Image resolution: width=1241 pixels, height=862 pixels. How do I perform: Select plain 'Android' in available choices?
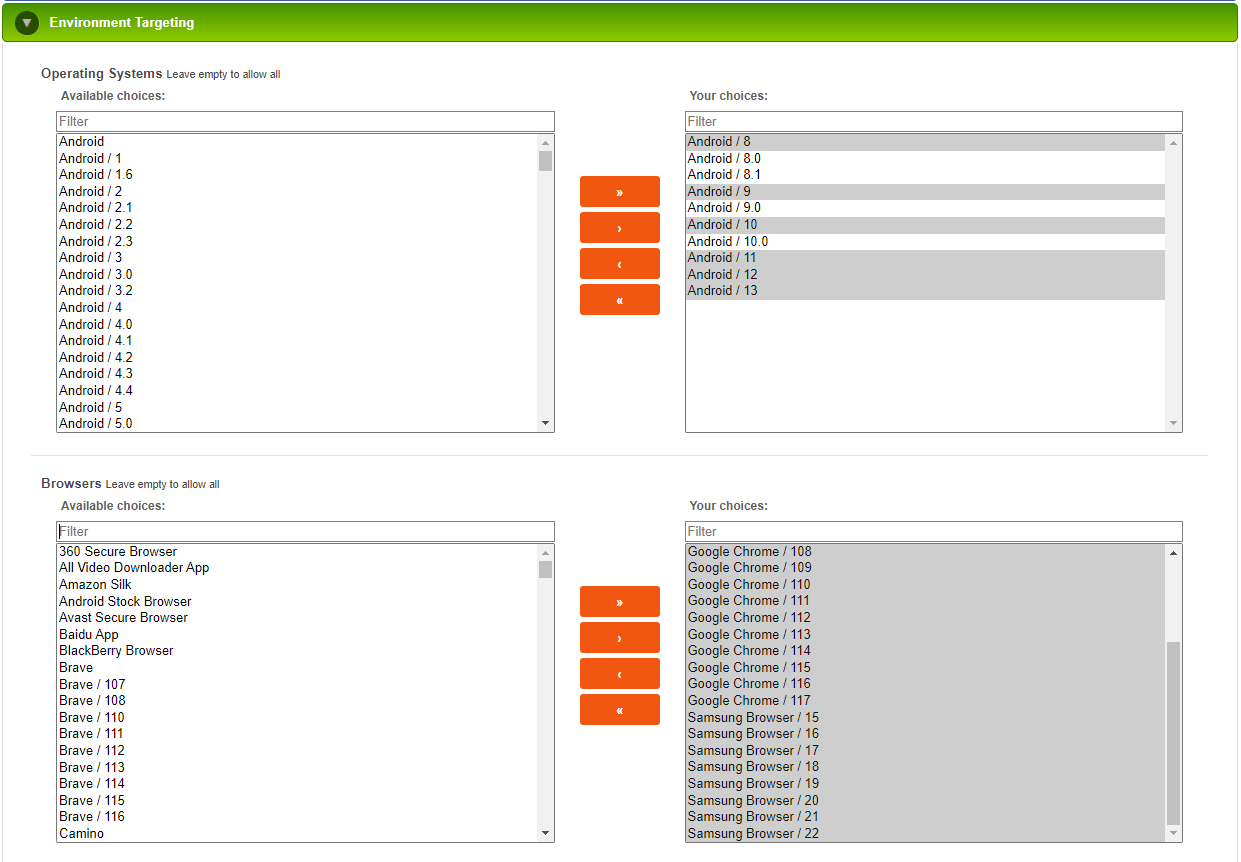[297, 142]
